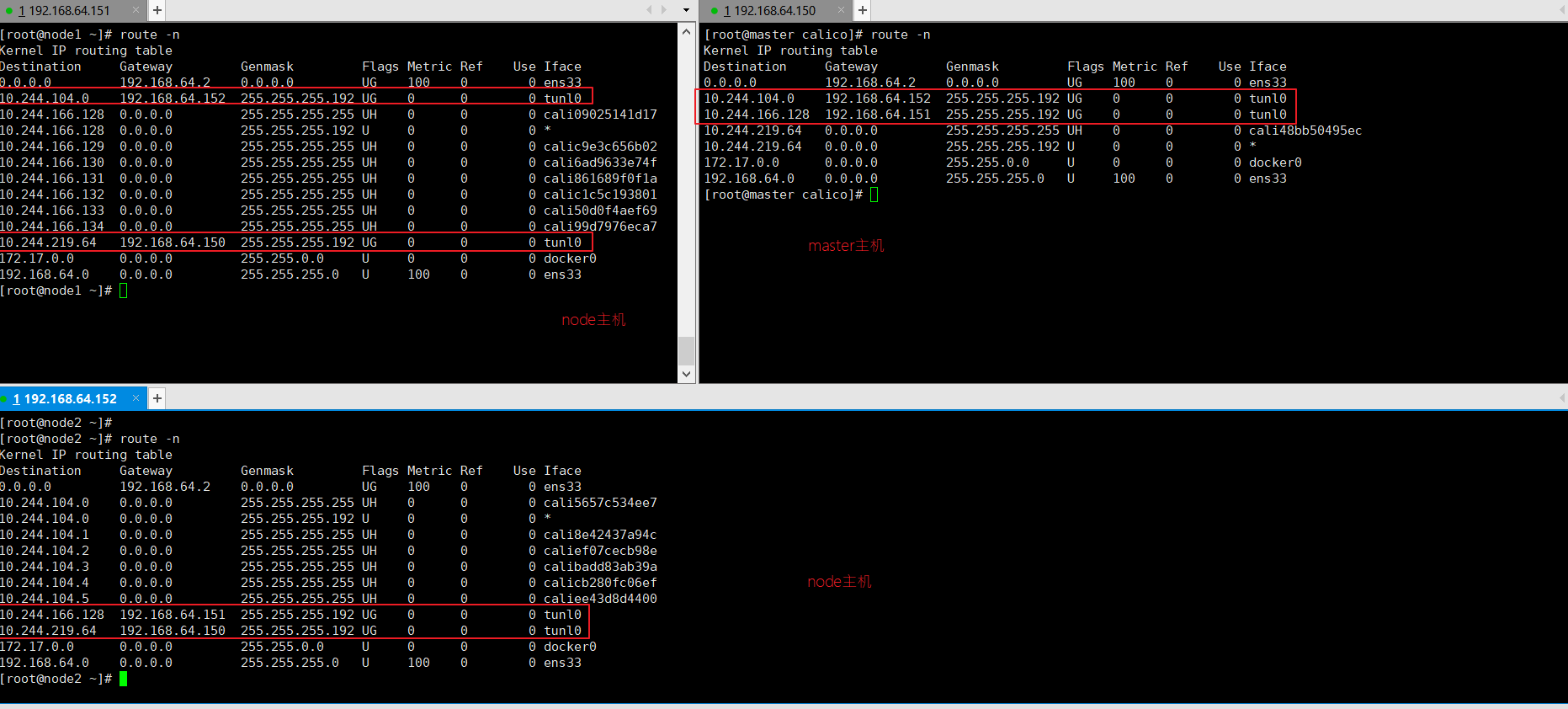Click 'Kernel IP routing table' heading in master
Screen dimensions: 1568x709
pyautogui.click(x=790, y=51)
